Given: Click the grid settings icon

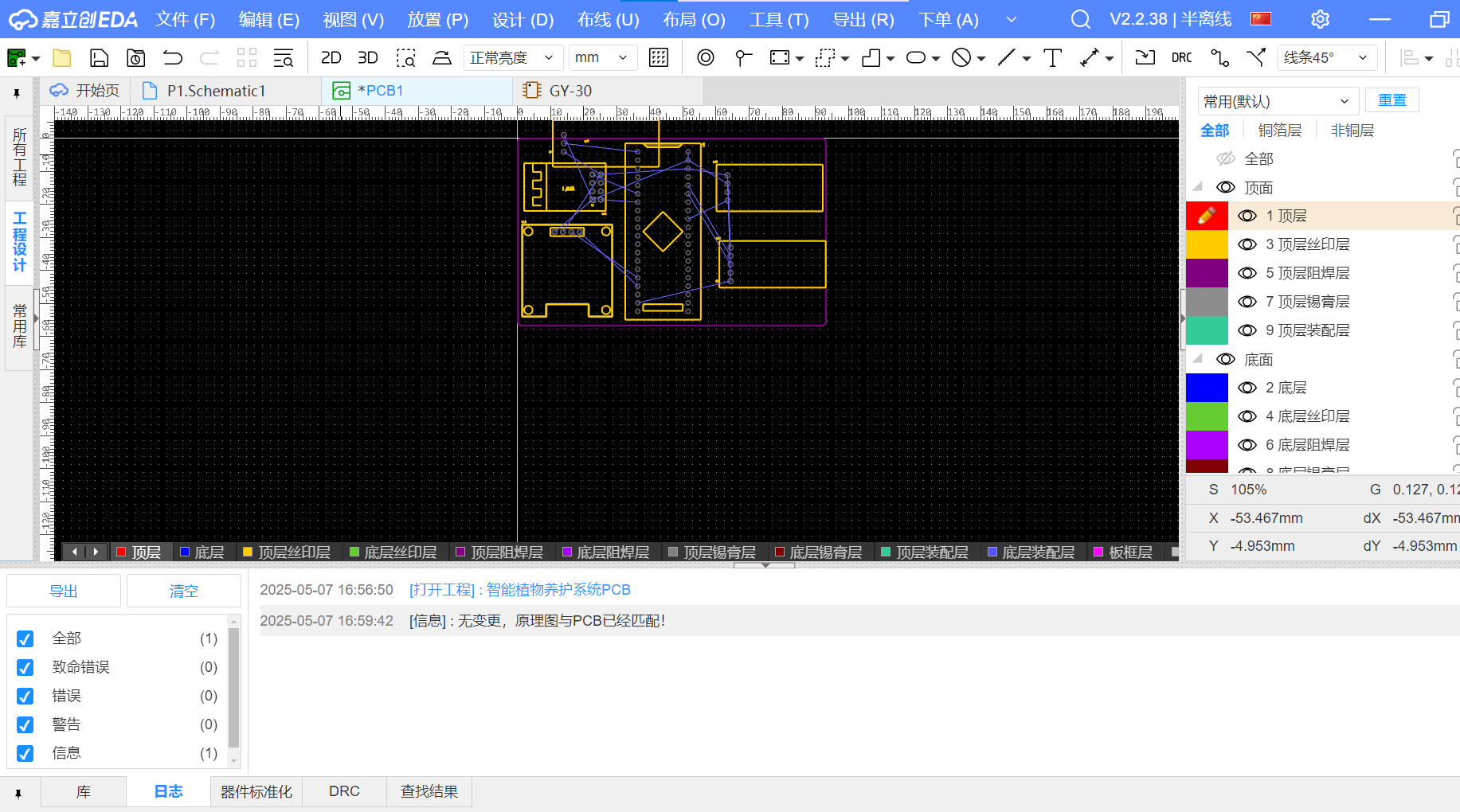Looking at the screenshot, I should [x=659, y=57].
